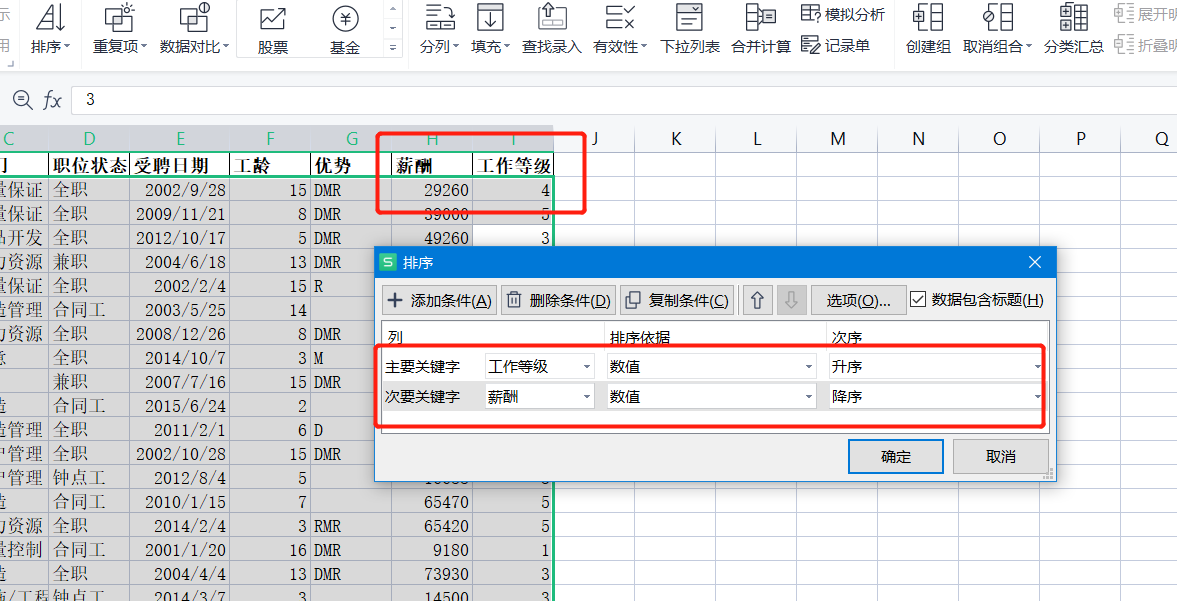
Task: Click date cell 2001/1/20
Action: 179,550
